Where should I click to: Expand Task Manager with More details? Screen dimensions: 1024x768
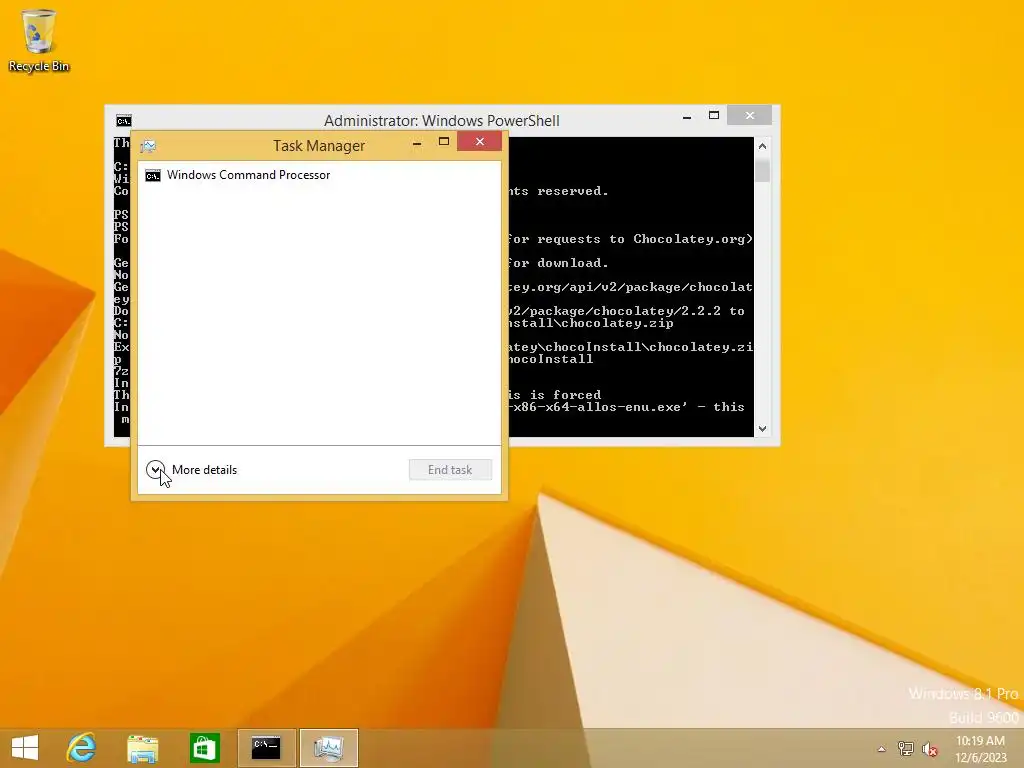[191, 470]
